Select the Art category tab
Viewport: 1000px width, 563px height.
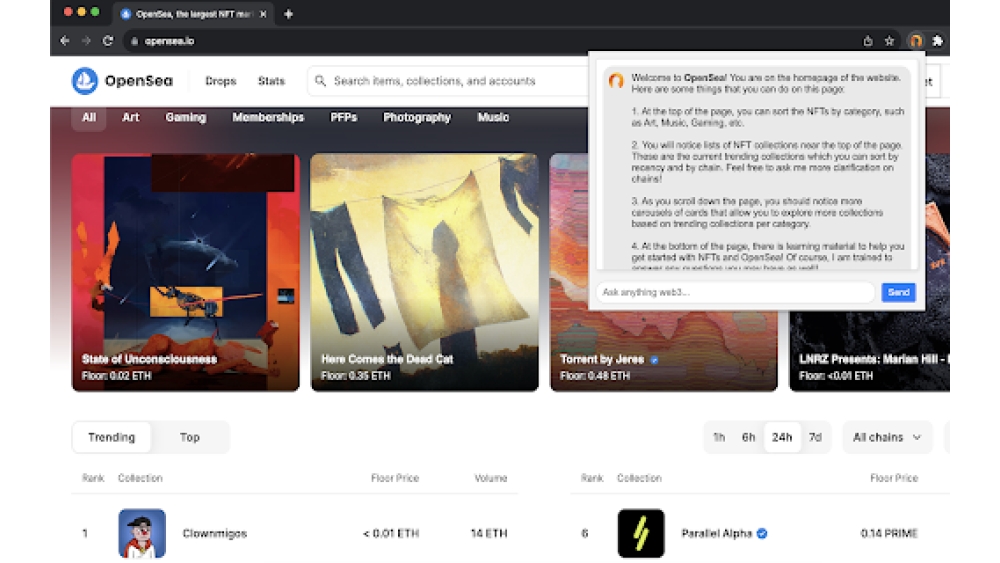pos(131,117)
